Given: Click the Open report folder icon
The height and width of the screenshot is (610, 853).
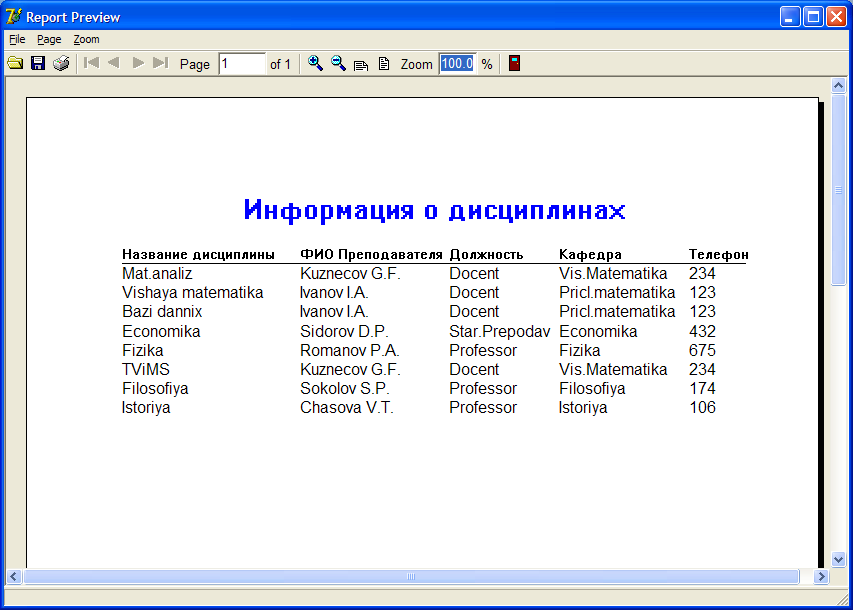Looking at the screenshot, I should tap(15, 63).
